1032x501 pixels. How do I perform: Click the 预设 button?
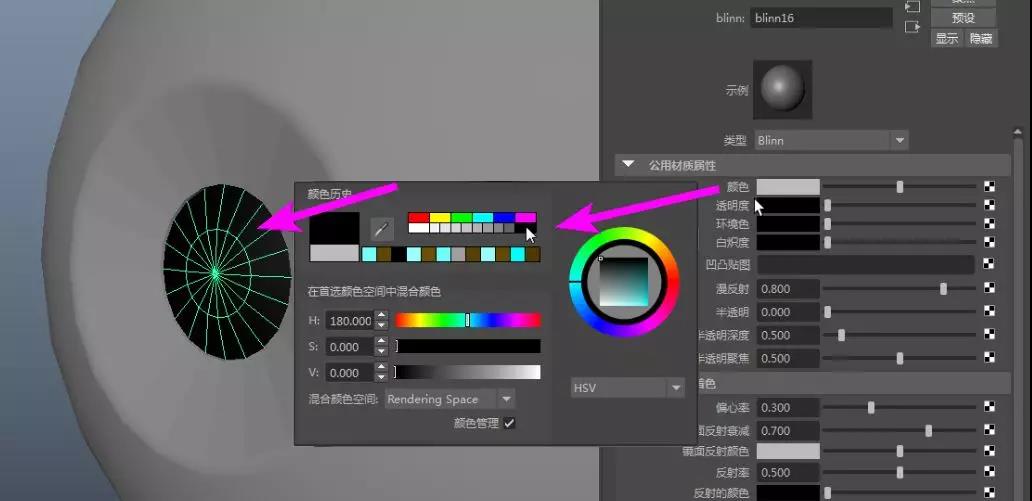coord(963,18)
